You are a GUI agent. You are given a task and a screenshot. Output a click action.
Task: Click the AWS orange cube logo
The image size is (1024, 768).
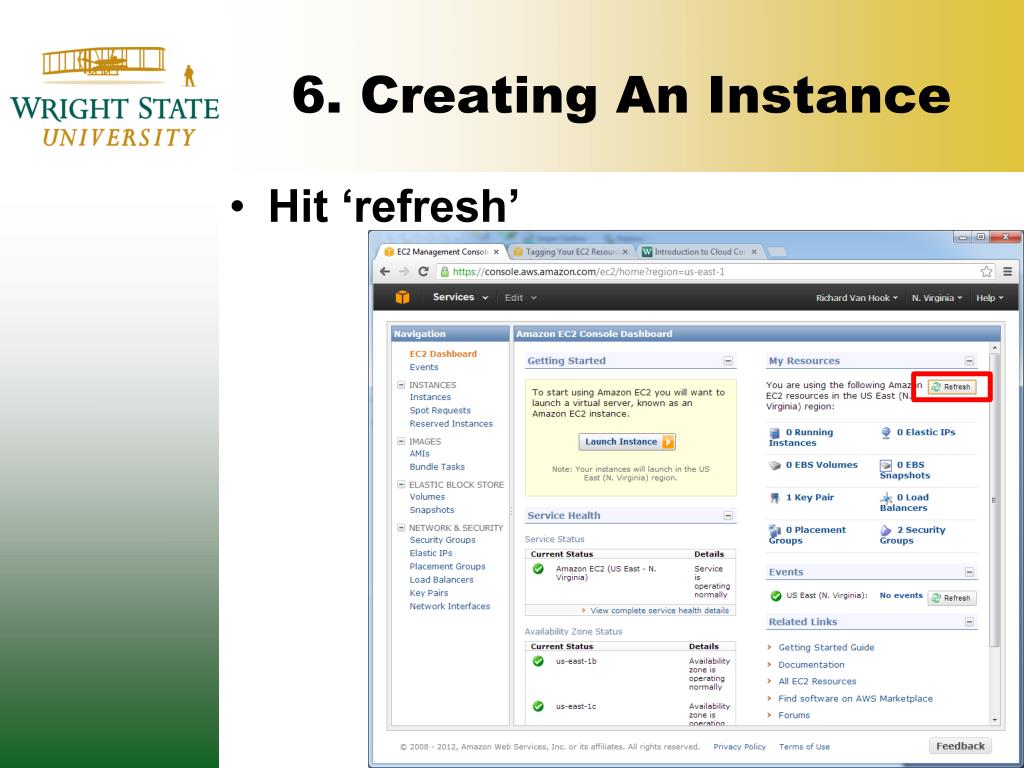pos(402,297)
